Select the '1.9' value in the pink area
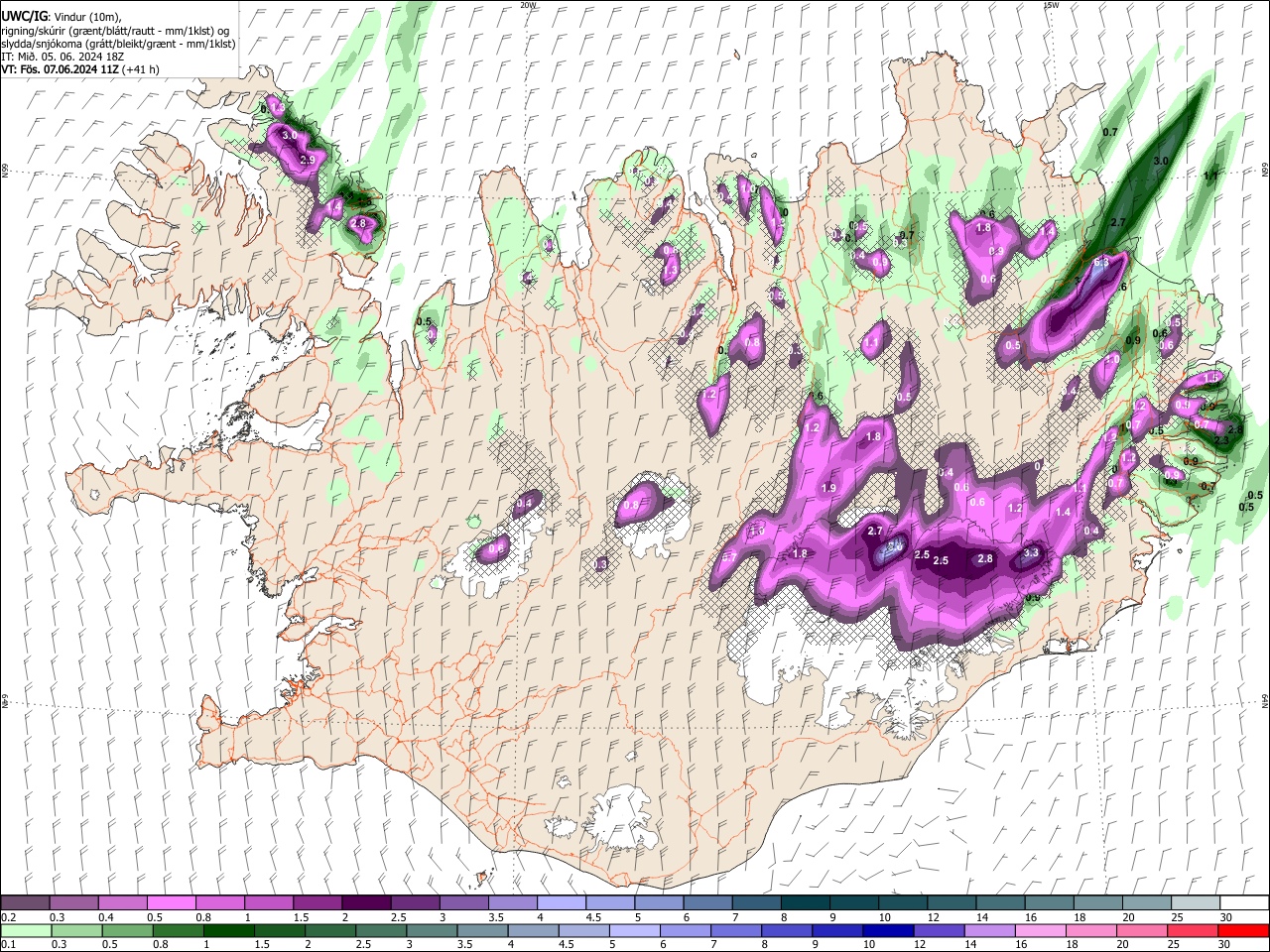The image size is (1270, 952). [x=828, y=488]
